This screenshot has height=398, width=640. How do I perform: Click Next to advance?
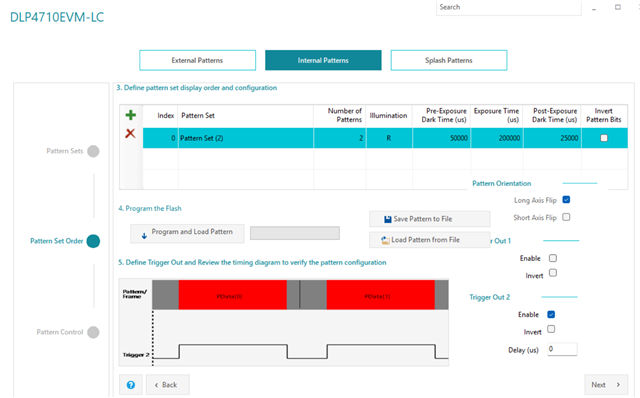tap(606, 385)
